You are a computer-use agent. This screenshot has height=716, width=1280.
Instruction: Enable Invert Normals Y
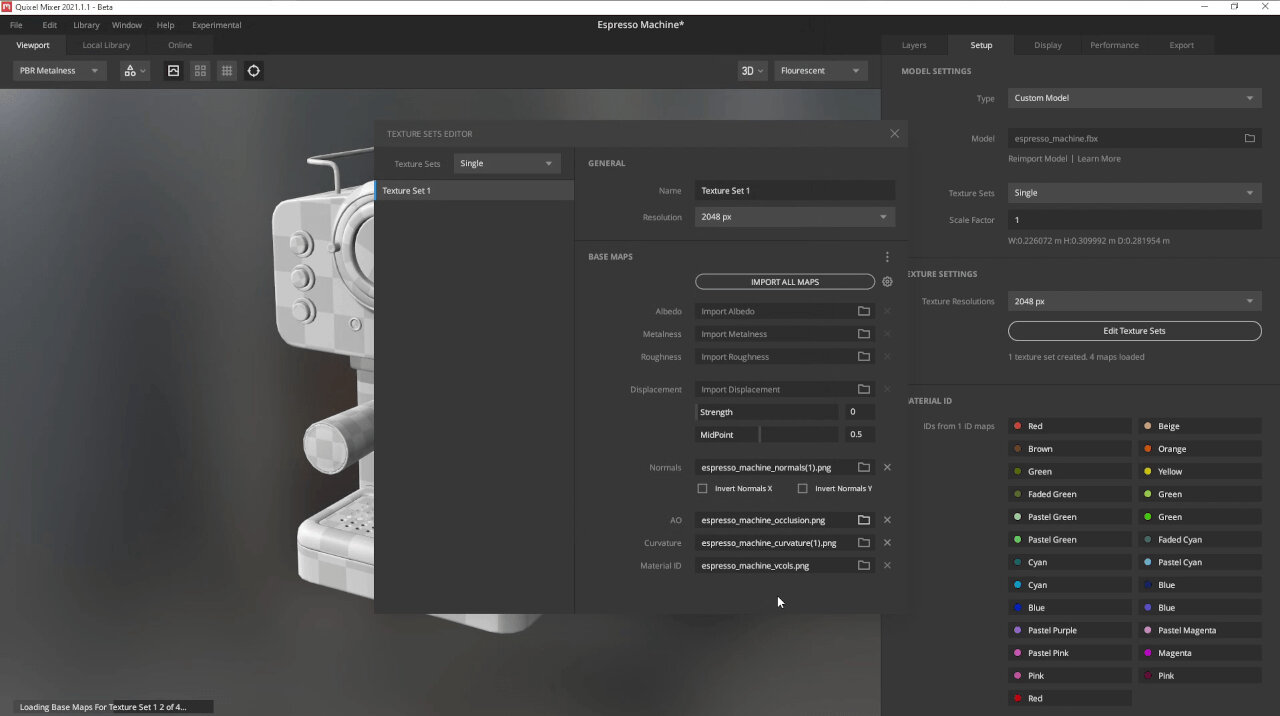[803, 488]
